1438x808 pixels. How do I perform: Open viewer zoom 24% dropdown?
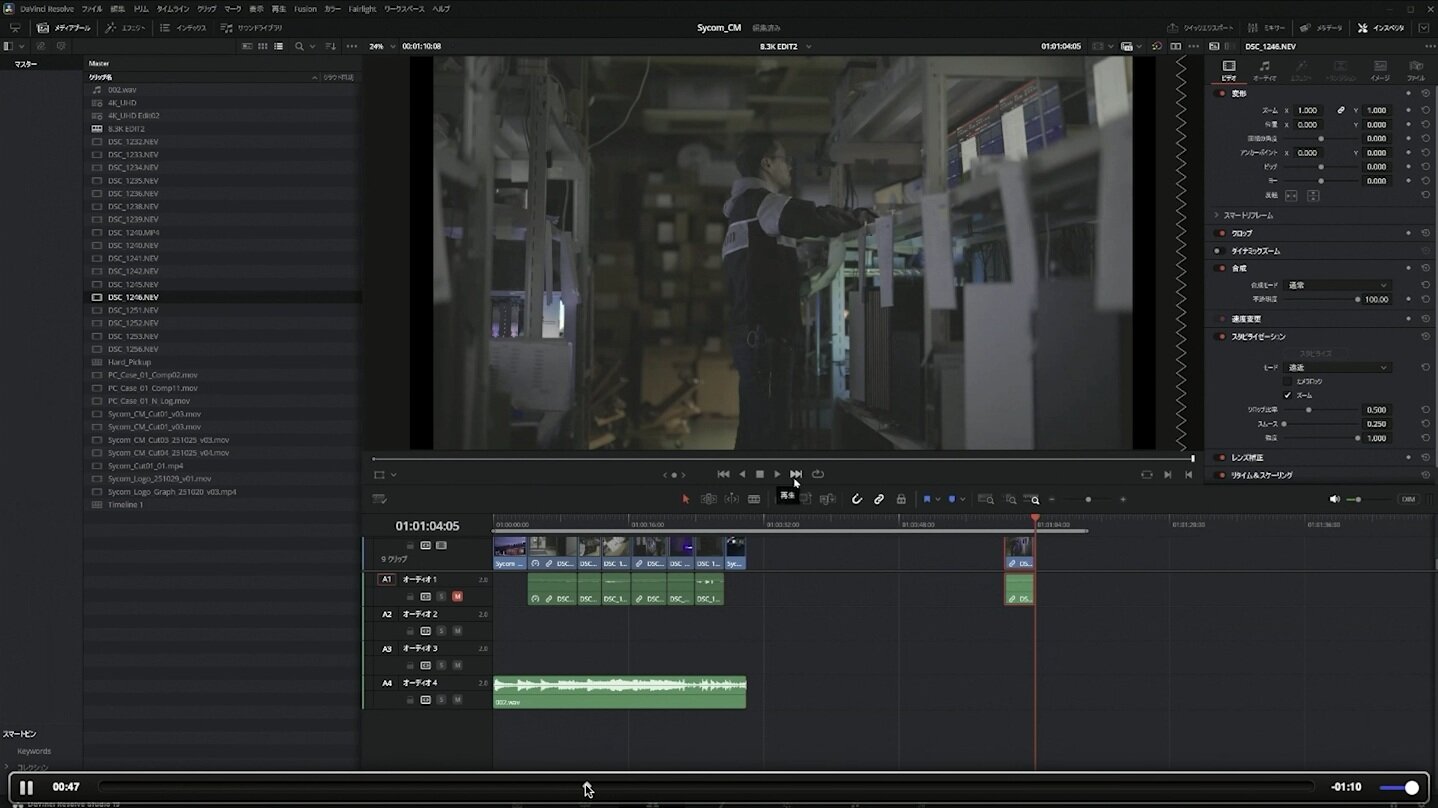[382, 46]
